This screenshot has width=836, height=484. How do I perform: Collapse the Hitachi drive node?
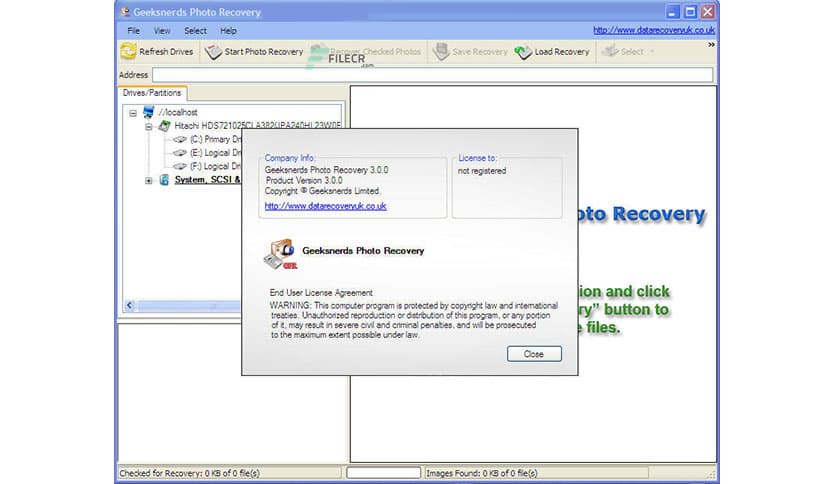coord(149,126)
